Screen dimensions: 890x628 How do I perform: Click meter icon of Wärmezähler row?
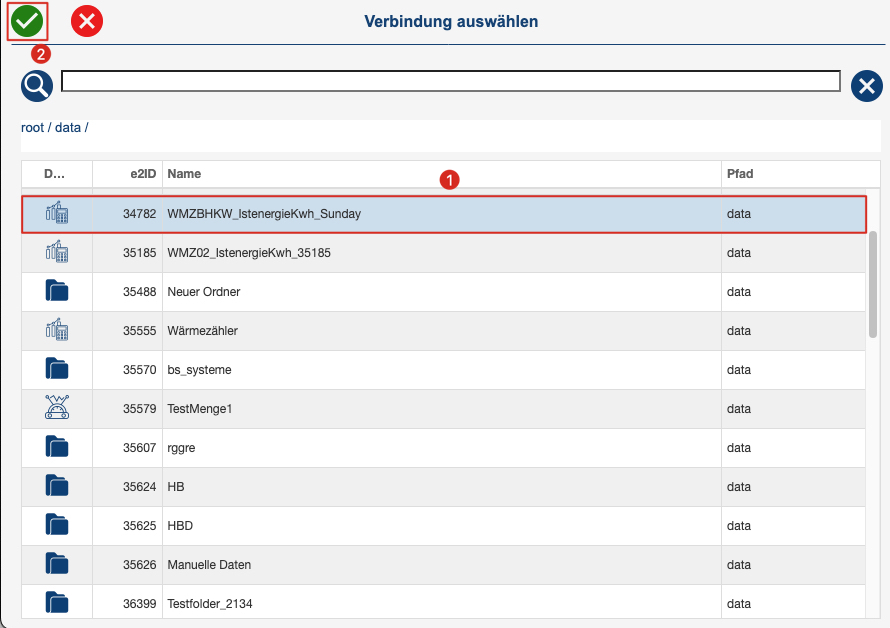pos(57,329)
